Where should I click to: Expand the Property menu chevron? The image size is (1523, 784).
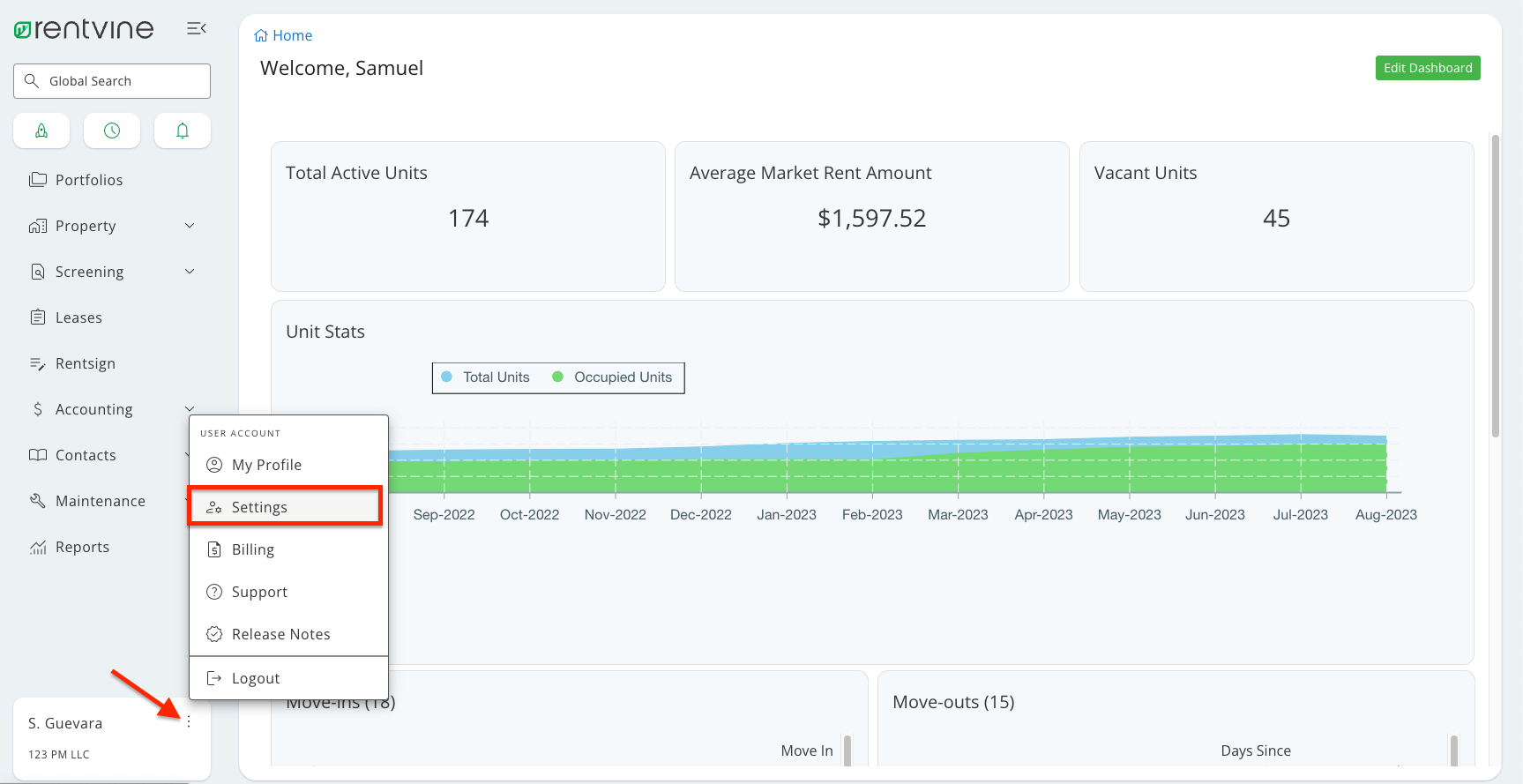pos(190,226)
